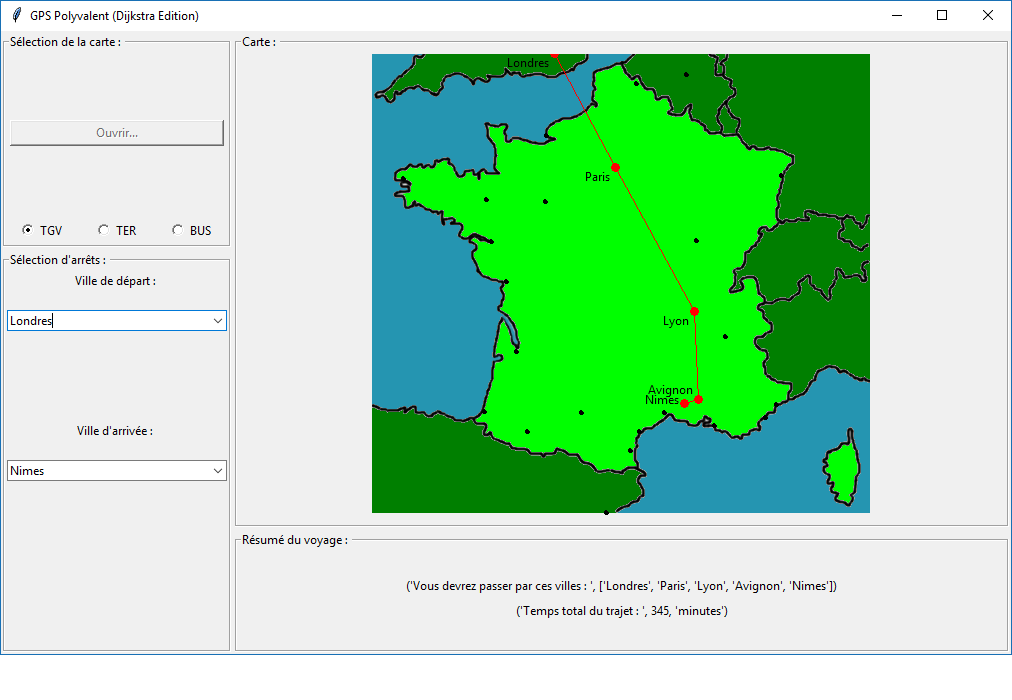Click the cities list summary text
The height and width of the screenshot is (700, 1012).
point(622,586)
